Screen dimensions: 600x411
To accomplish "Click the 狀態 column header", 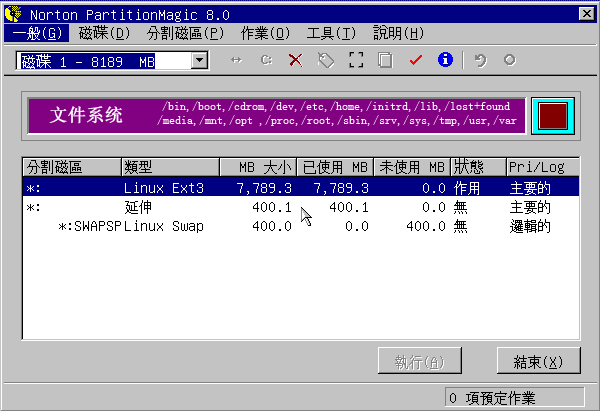I will [478, 167].
